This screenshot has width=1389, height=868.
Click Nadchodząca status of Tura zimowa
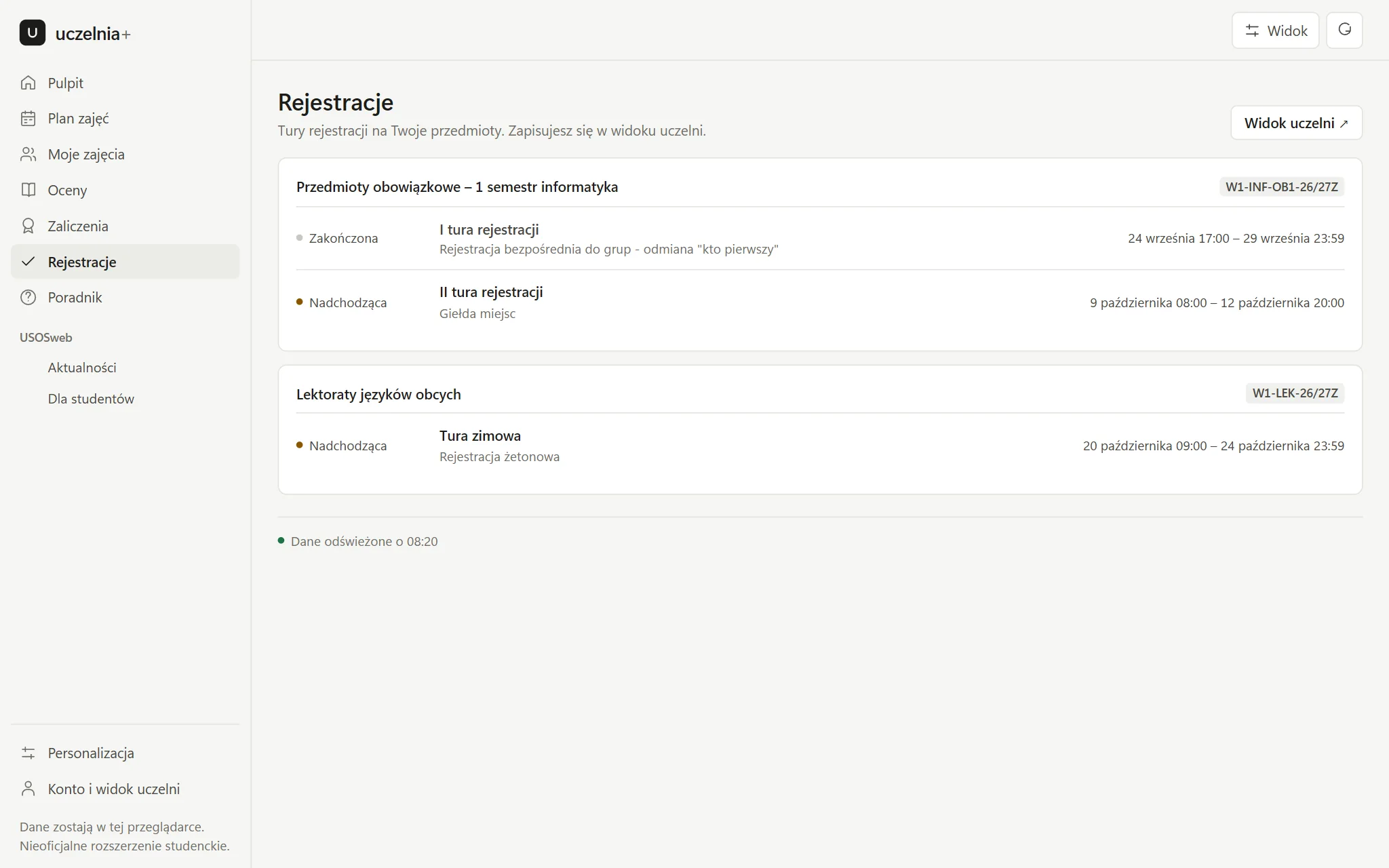pos(348,446)
